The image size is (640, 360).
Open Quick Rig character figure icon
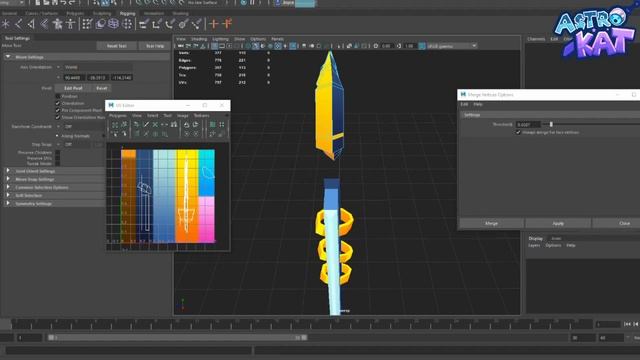click(58, 24)
